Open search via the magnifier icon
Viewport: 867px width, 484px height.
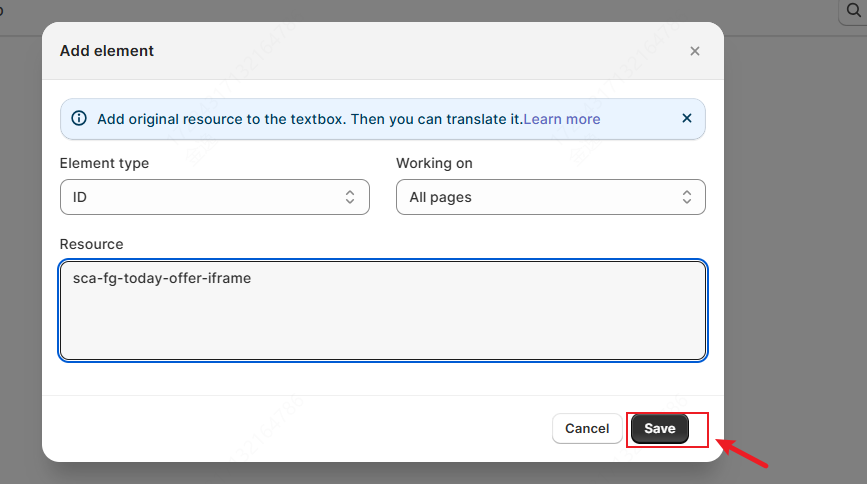854,10
